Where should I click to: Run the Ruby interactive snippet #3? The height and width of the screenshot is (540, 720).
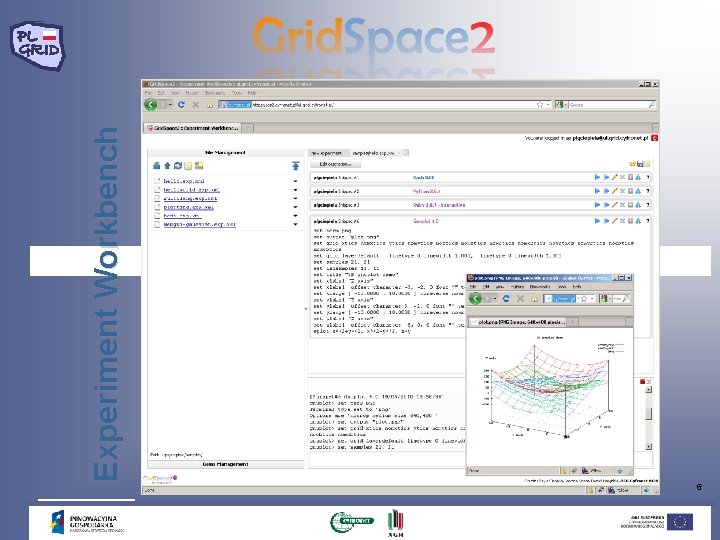tap(597, 205)
